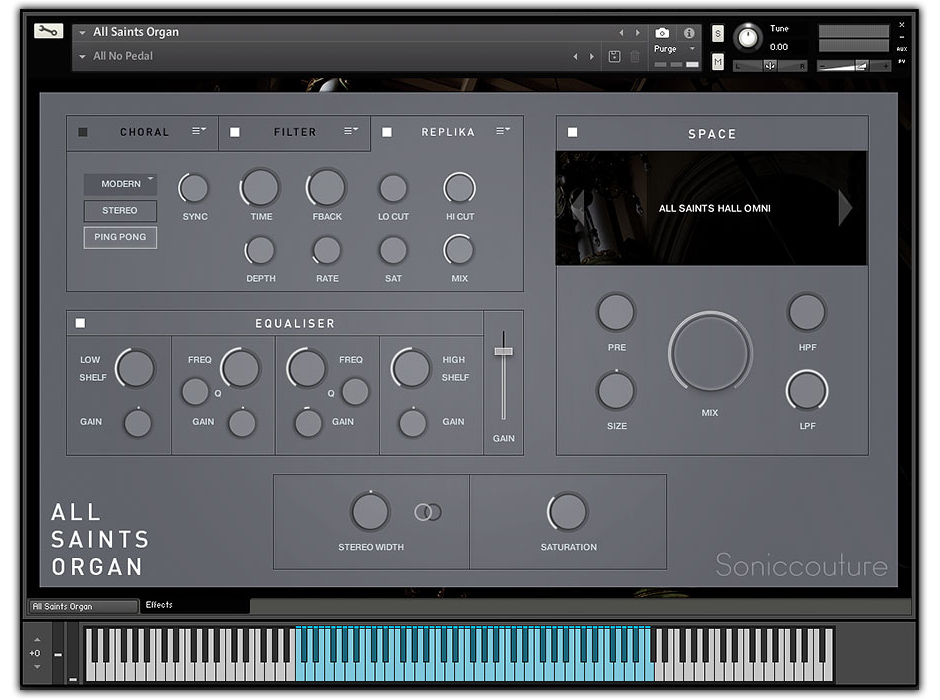Shift keyboard octave down arrow
This screenshot has width=940, height=700.
[37, 666]
